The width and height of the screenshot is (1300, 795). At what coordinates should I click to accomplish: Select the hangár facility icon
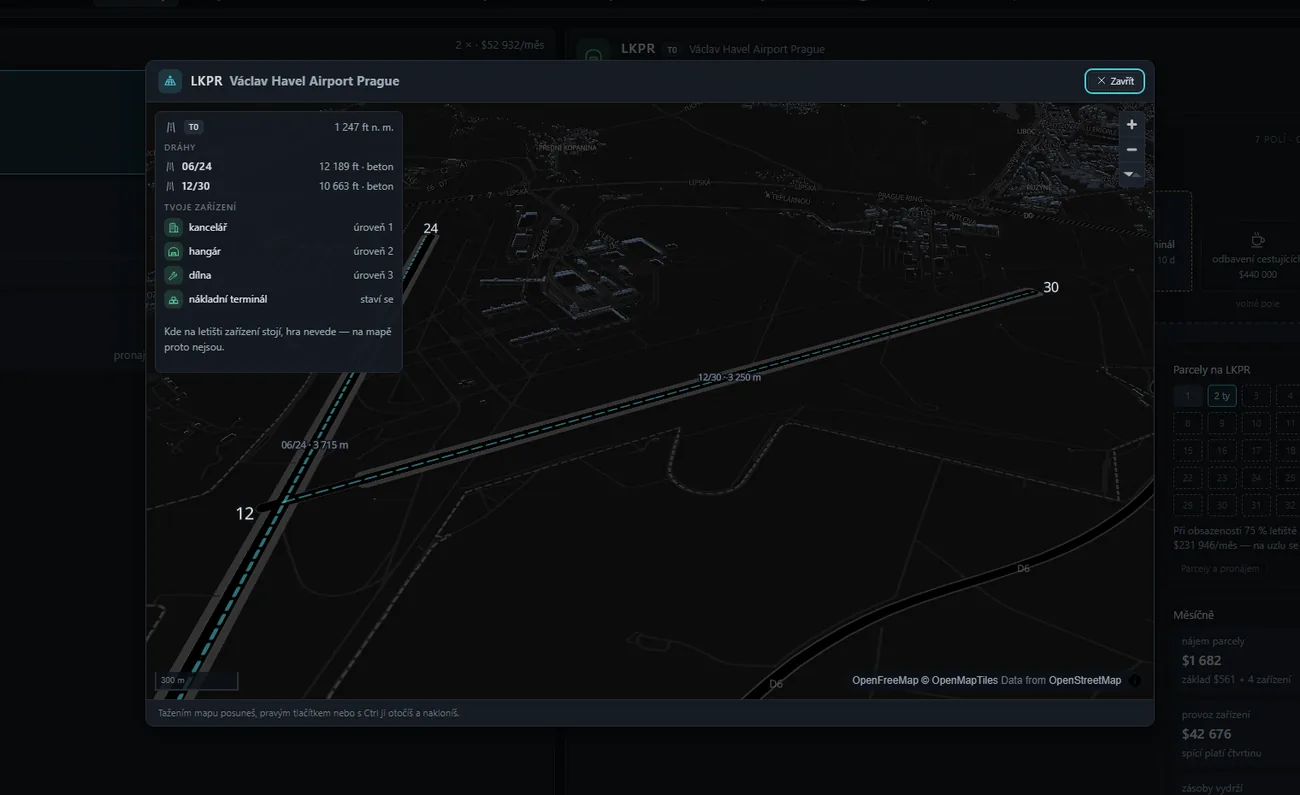(x=173, y=252)
